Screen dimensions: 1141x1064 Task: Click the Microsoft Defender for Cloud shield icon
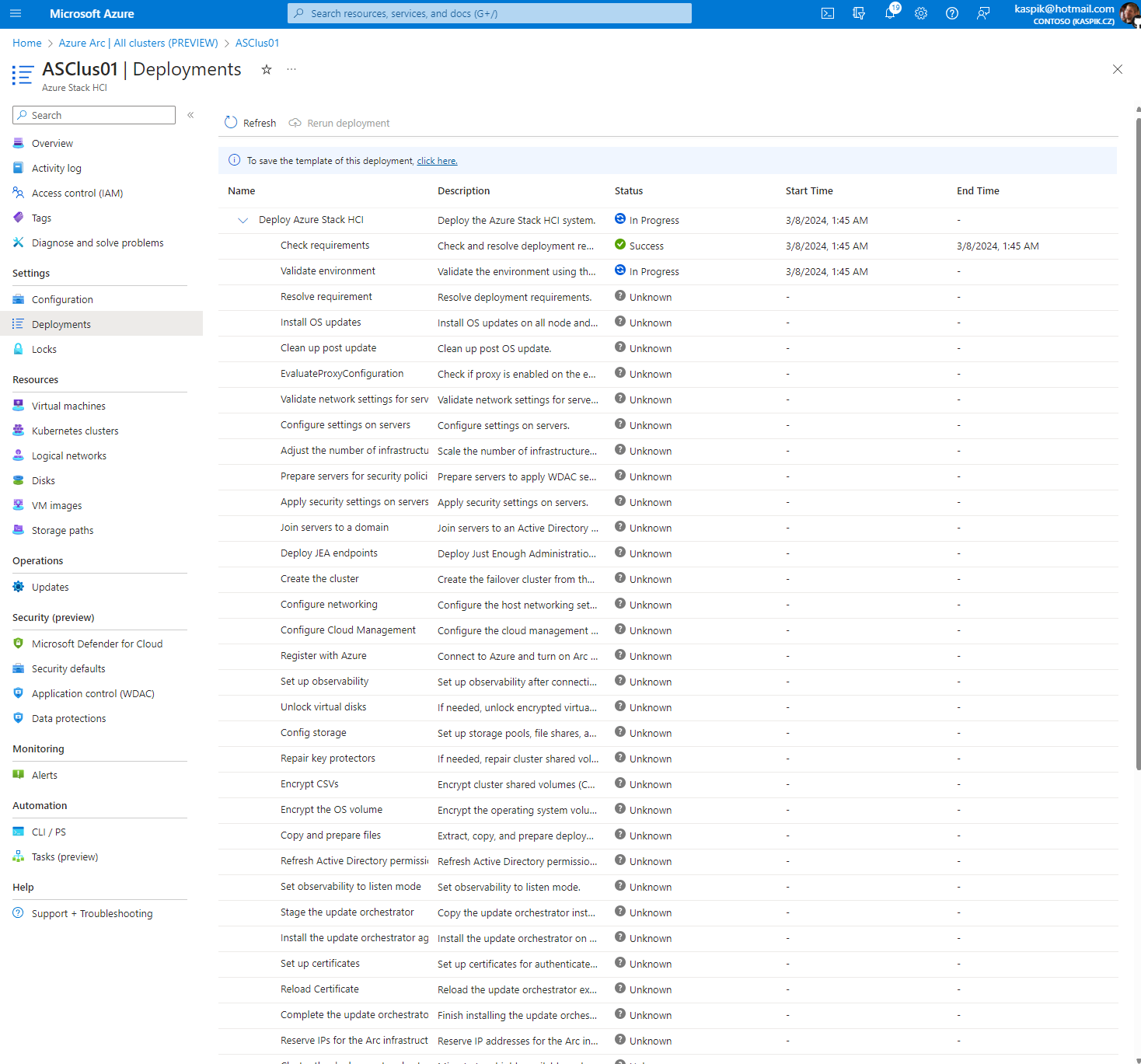click(19, 644)
